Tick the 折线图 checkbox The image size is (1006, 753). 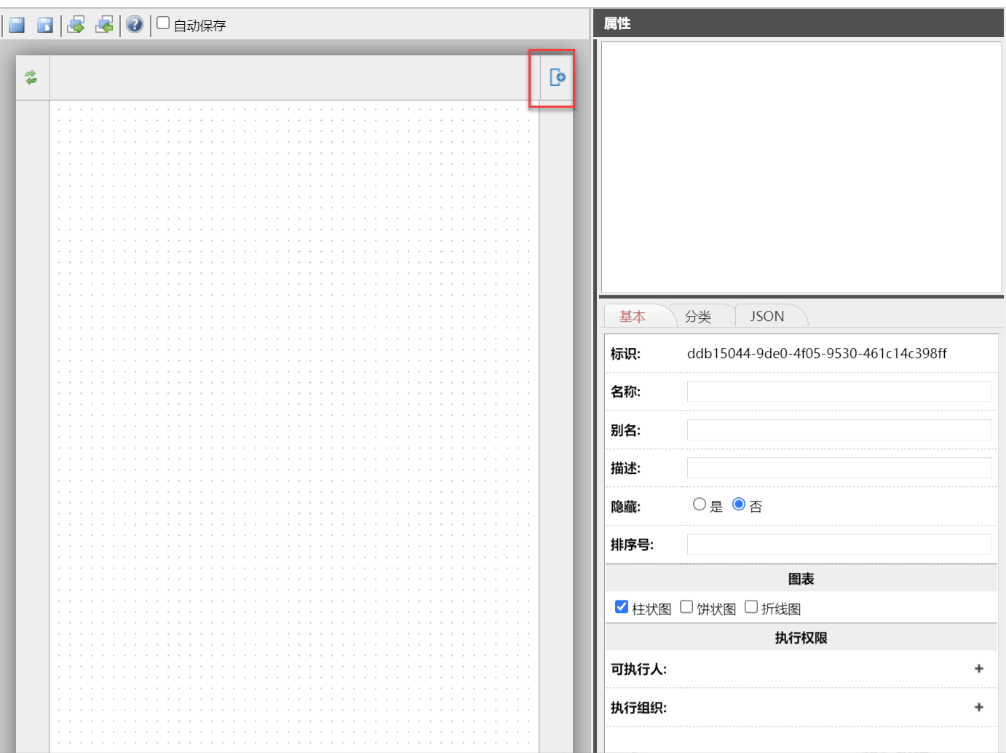(x=751, y=607)
